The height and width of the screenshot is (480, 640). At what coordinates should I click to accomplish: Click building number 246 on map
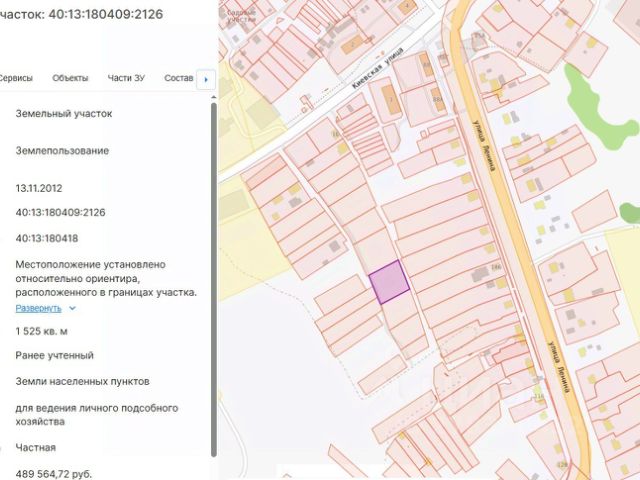point(496,267)
